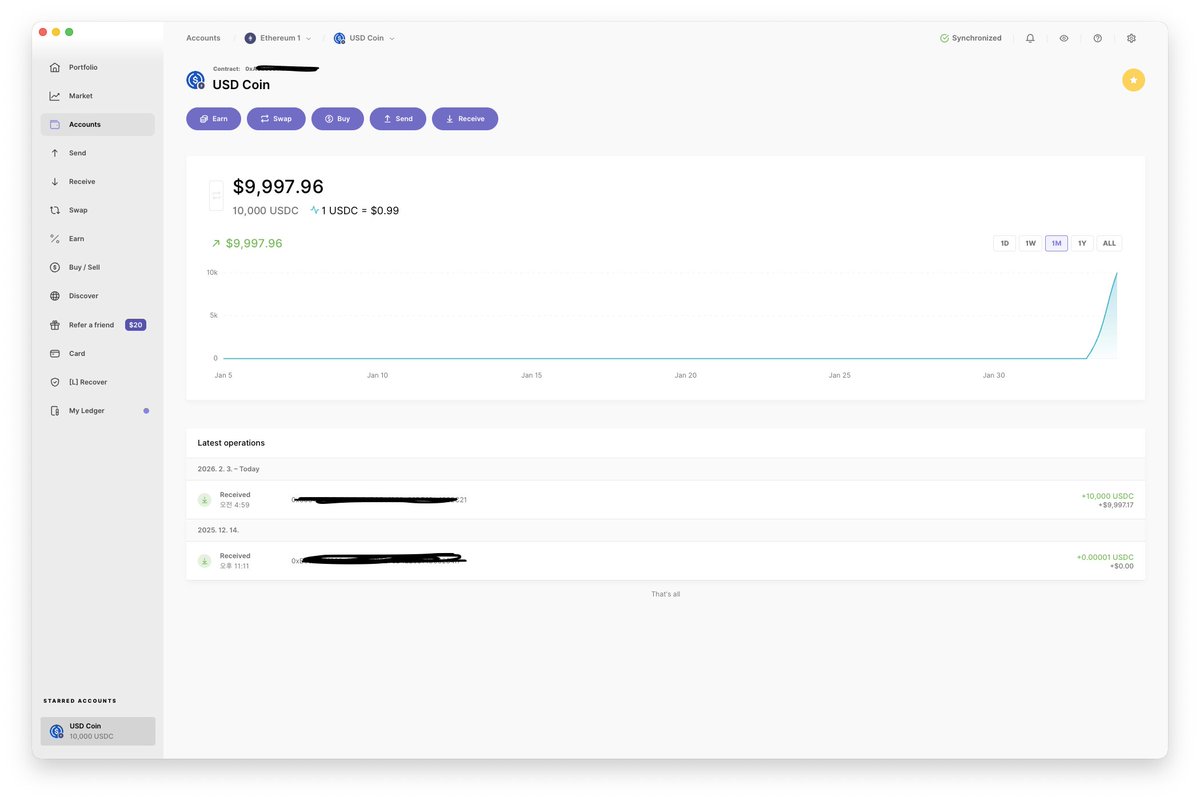Select the ALL chart range
Screen dimensions: 1200x801
[1109, 243]
